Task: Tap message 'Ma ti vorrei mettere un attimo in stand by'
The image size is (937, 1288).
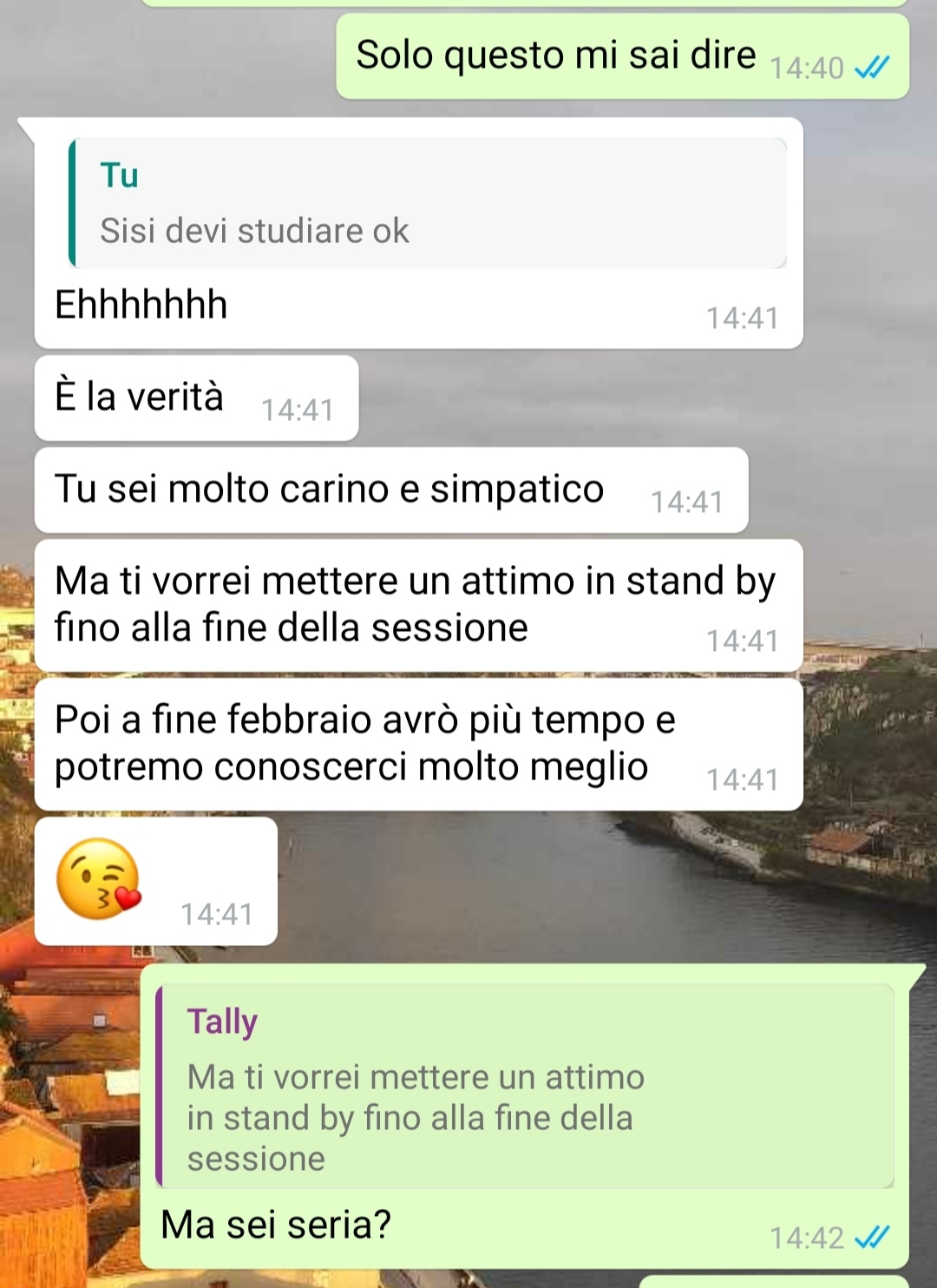Action: click(x=418, y=606)
